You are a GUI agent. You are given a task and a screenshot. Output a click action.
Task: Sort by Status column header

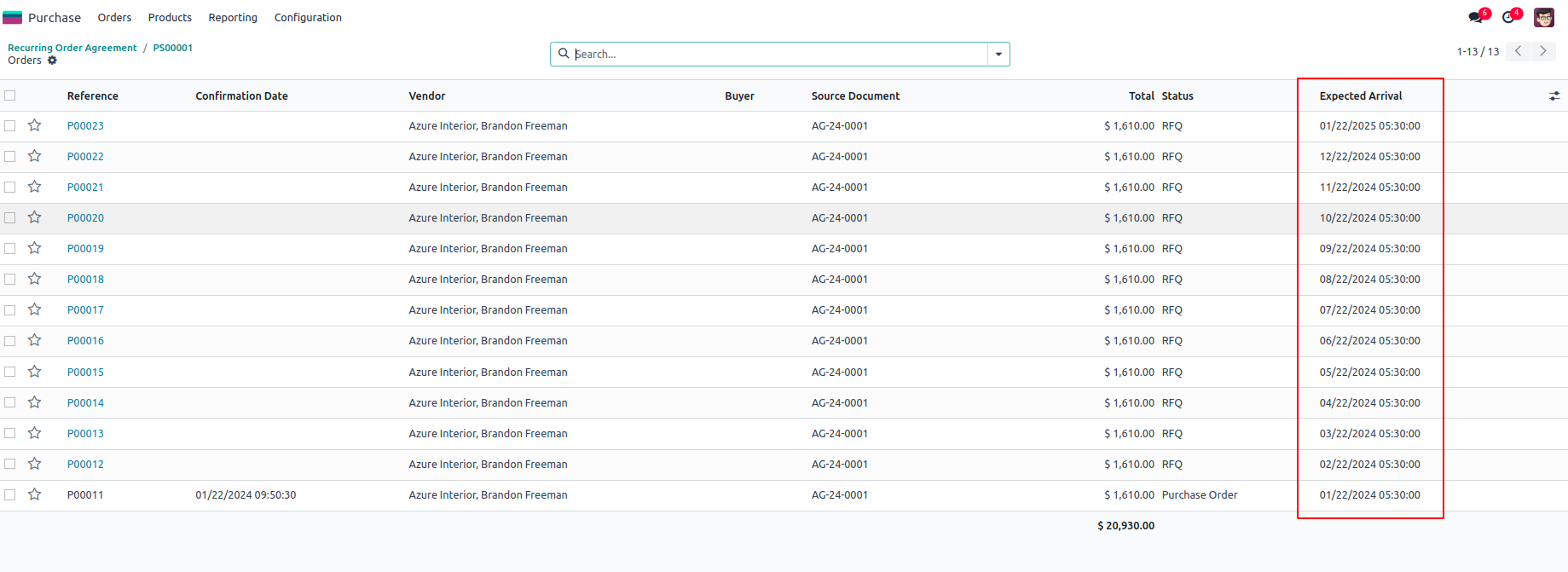(x=1177, y=96)
